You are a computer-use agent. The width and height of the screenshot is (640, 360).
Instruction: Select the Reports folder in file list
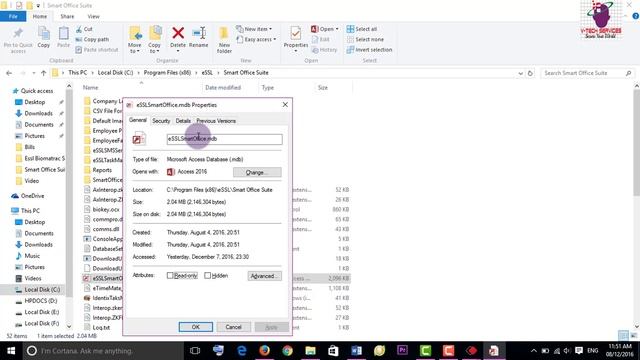click(x=102, y=170)
